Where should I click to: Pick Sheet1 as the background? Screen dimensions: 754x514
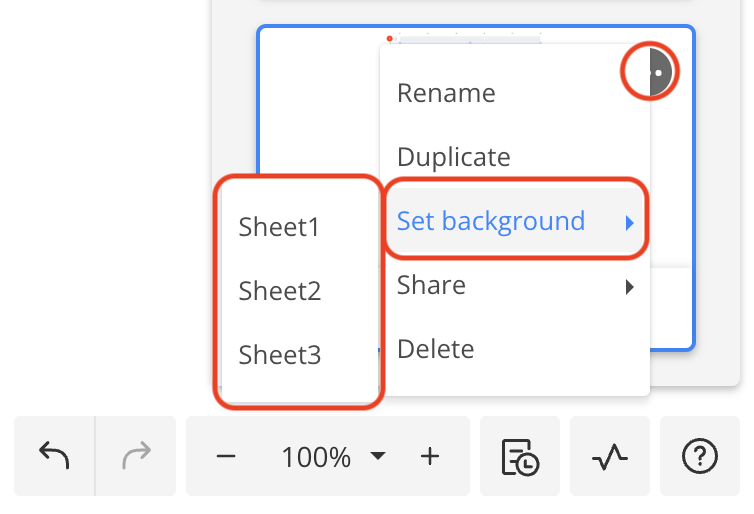click(279, 227)
